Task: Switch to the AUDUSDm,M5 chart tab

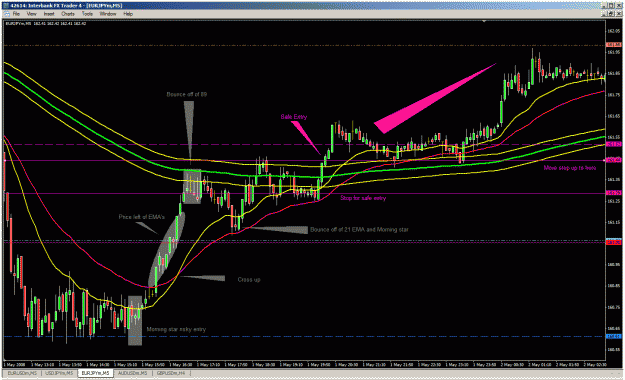Action: [132, 373]
